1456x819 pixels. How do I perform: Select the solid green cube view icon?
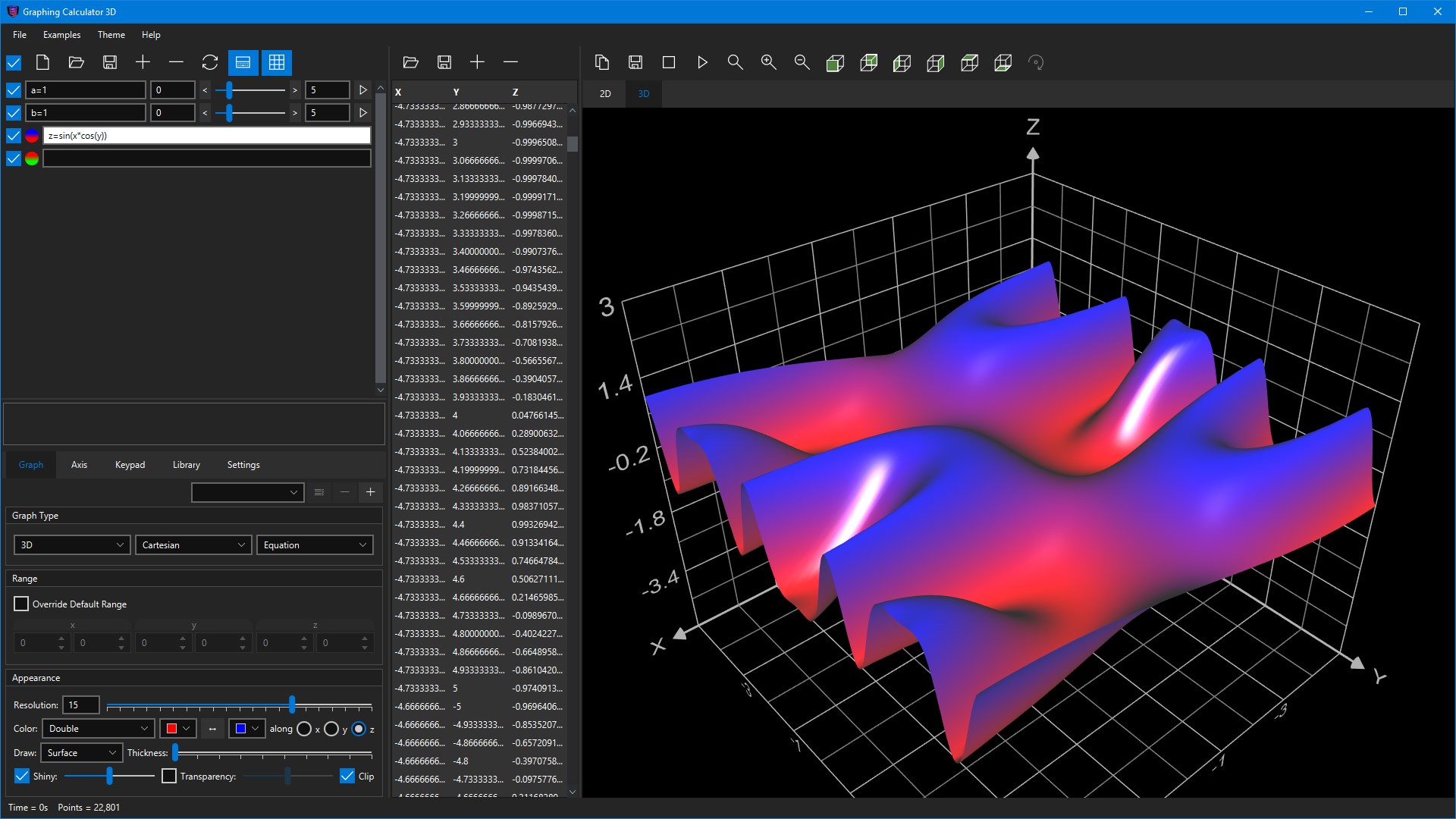click(835, 62)
